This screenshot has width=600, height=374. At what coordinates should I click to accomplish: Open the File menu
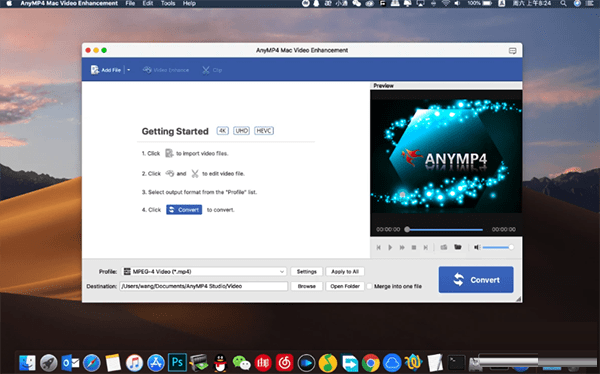click(x=130, y=3)
